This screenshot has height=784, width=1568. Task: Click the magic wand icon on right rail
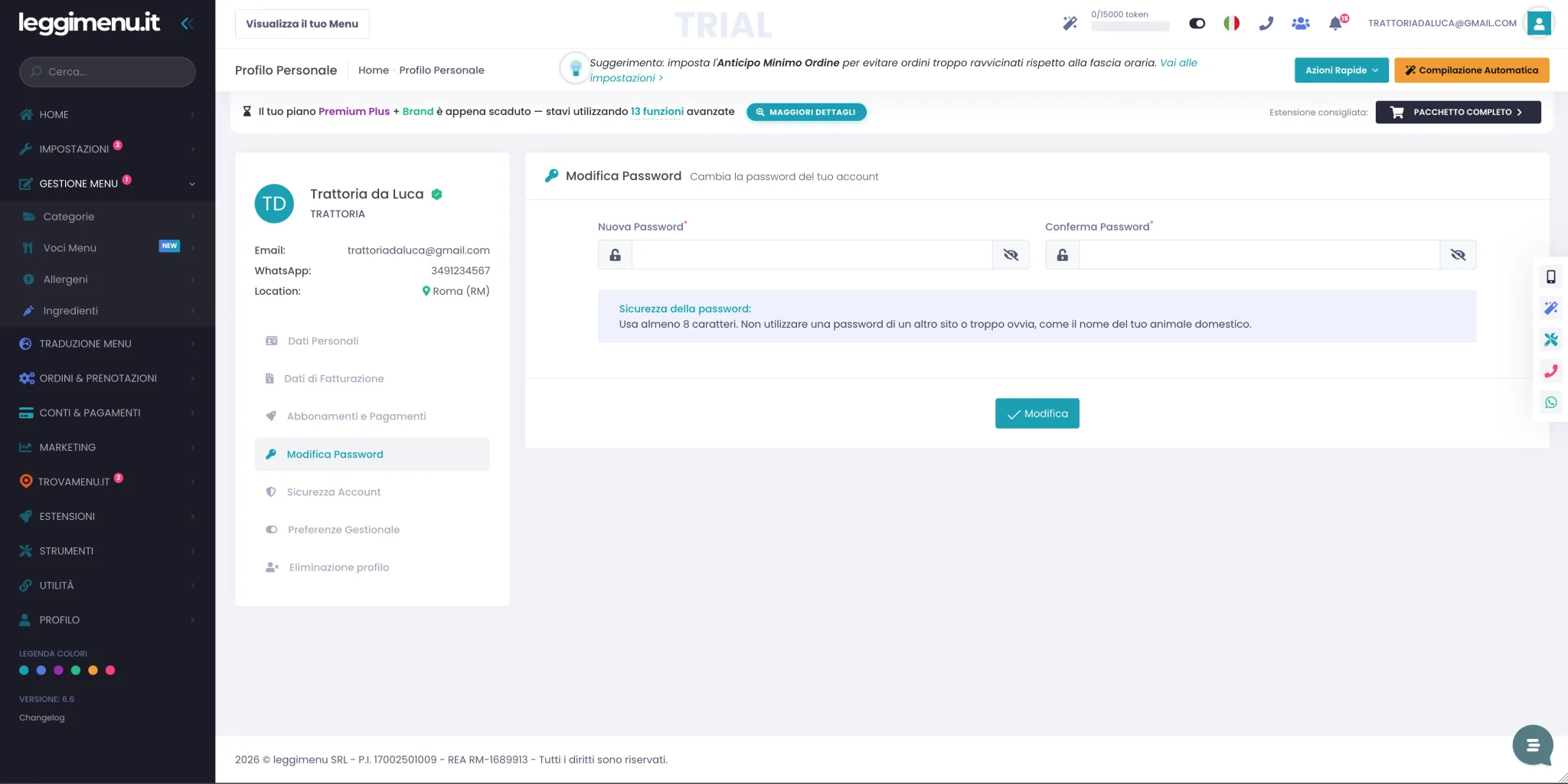pos(1550,308)
